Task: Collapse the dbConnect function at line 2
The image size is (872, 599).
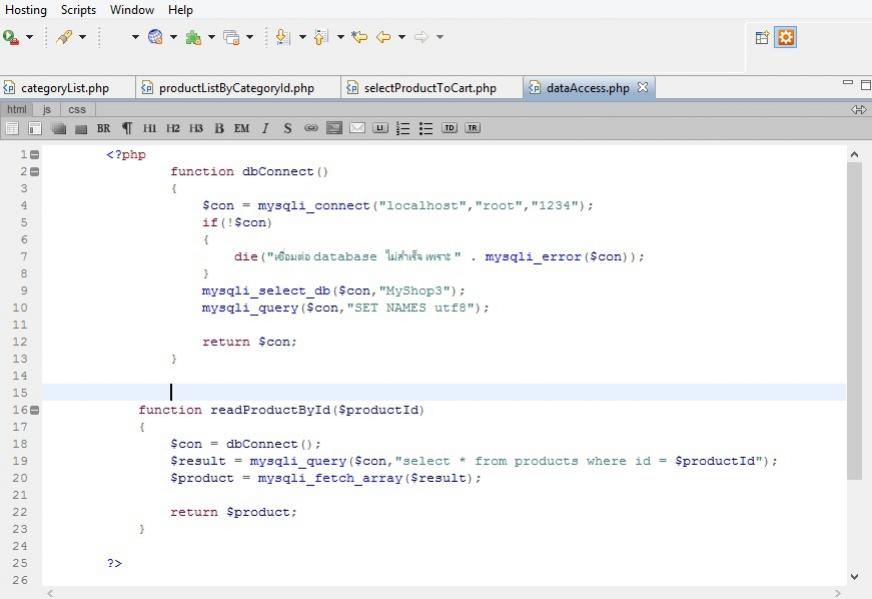Action: point(34,171)
